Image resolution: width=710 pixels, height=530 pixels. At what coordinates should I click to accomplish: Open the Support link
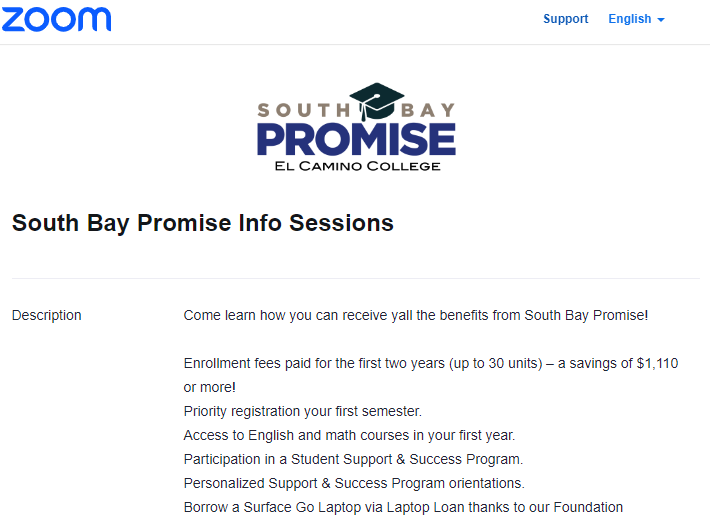pos(566,19)
